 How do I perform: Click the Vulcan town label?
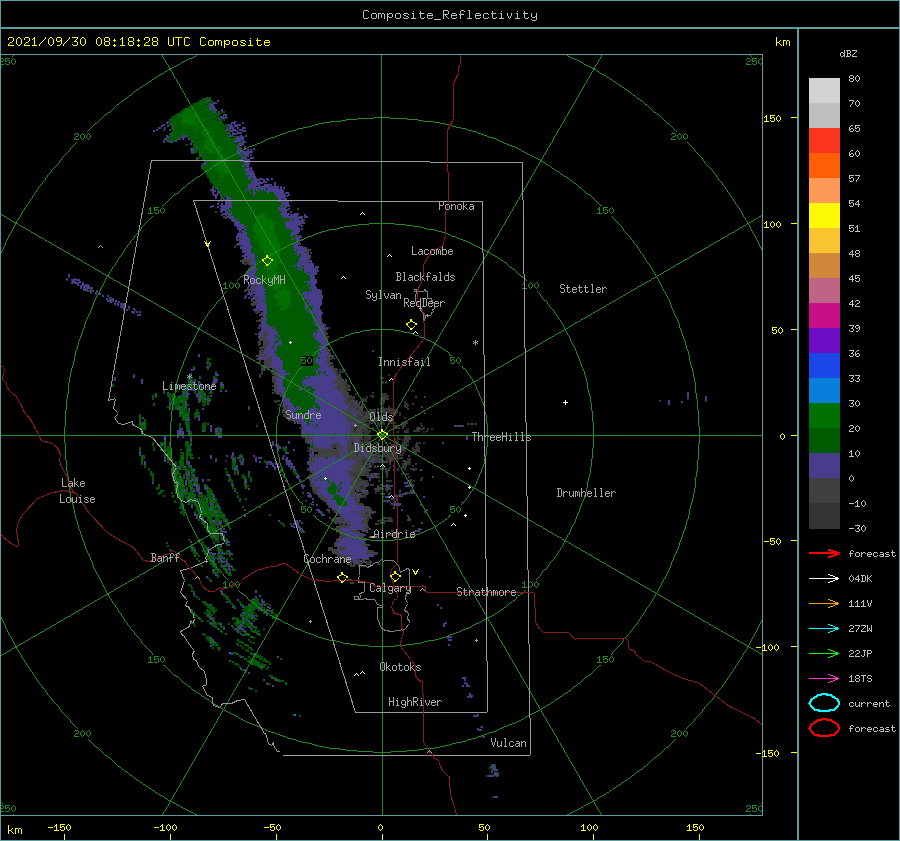point(508,743)
